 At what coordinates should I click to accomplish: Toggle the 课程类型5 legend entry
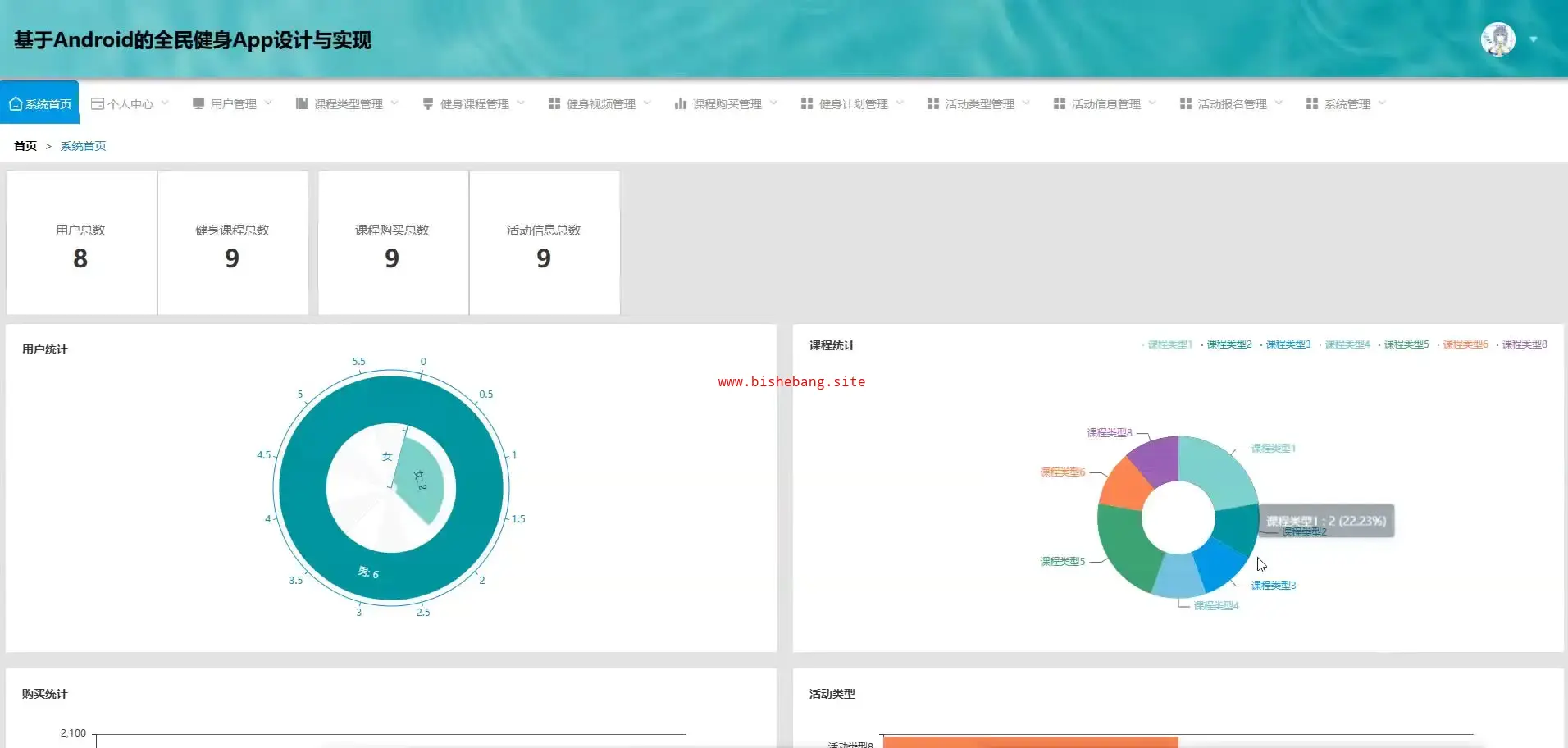click(x=1403, y=344)
